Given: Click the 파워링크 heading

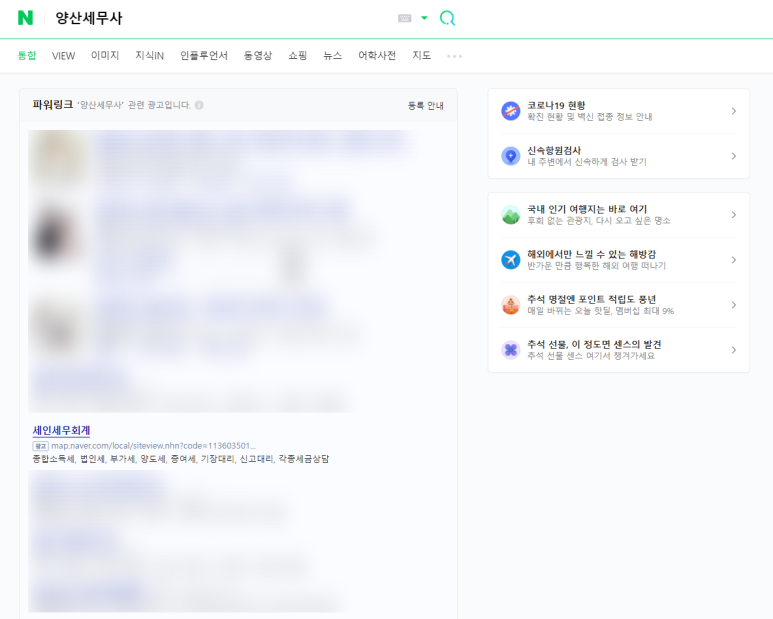Looking at the screenshot, I should tap(52, 104).
